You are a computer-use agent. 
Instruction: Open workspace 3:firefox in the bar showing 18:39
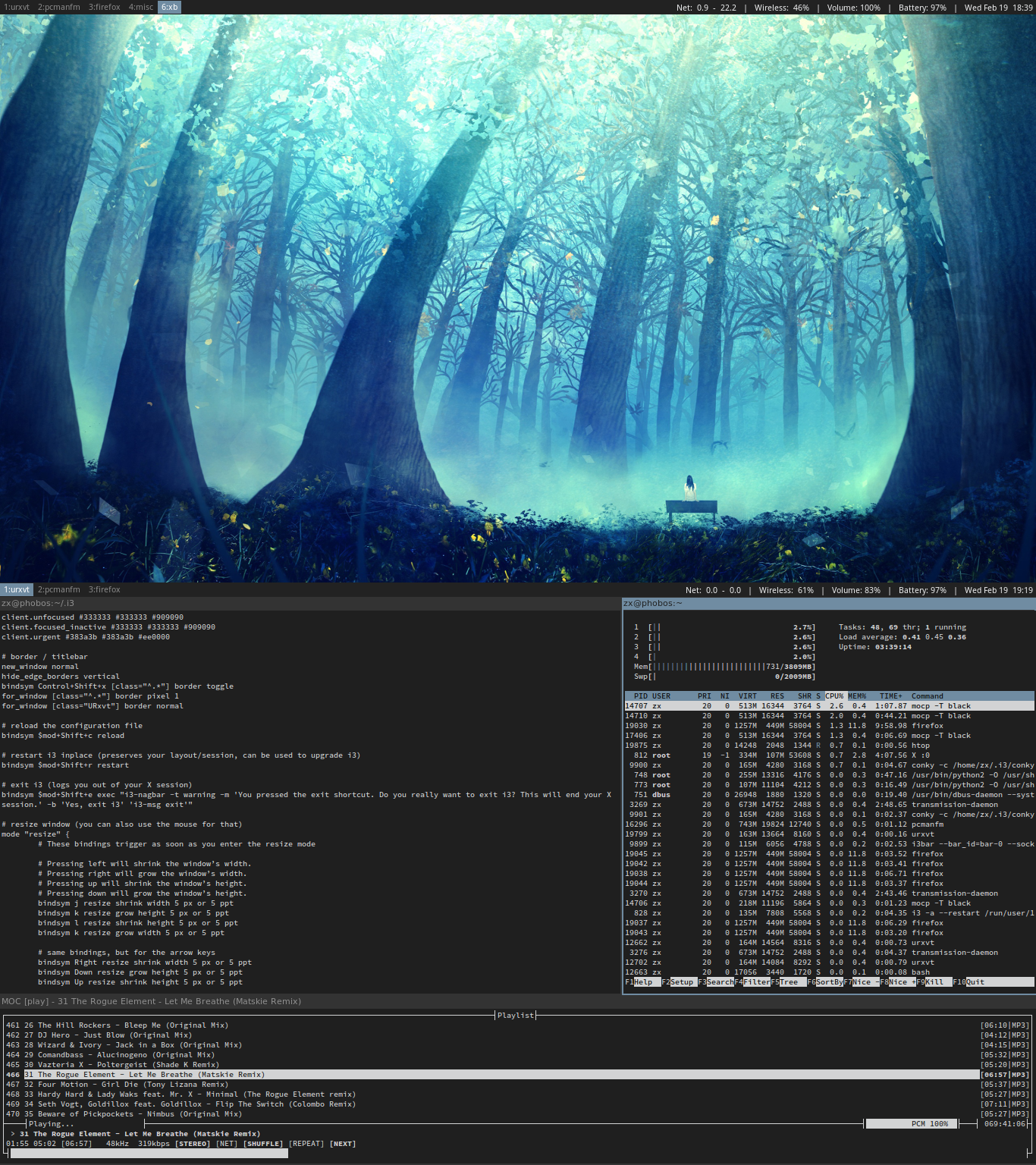[104, 7]
